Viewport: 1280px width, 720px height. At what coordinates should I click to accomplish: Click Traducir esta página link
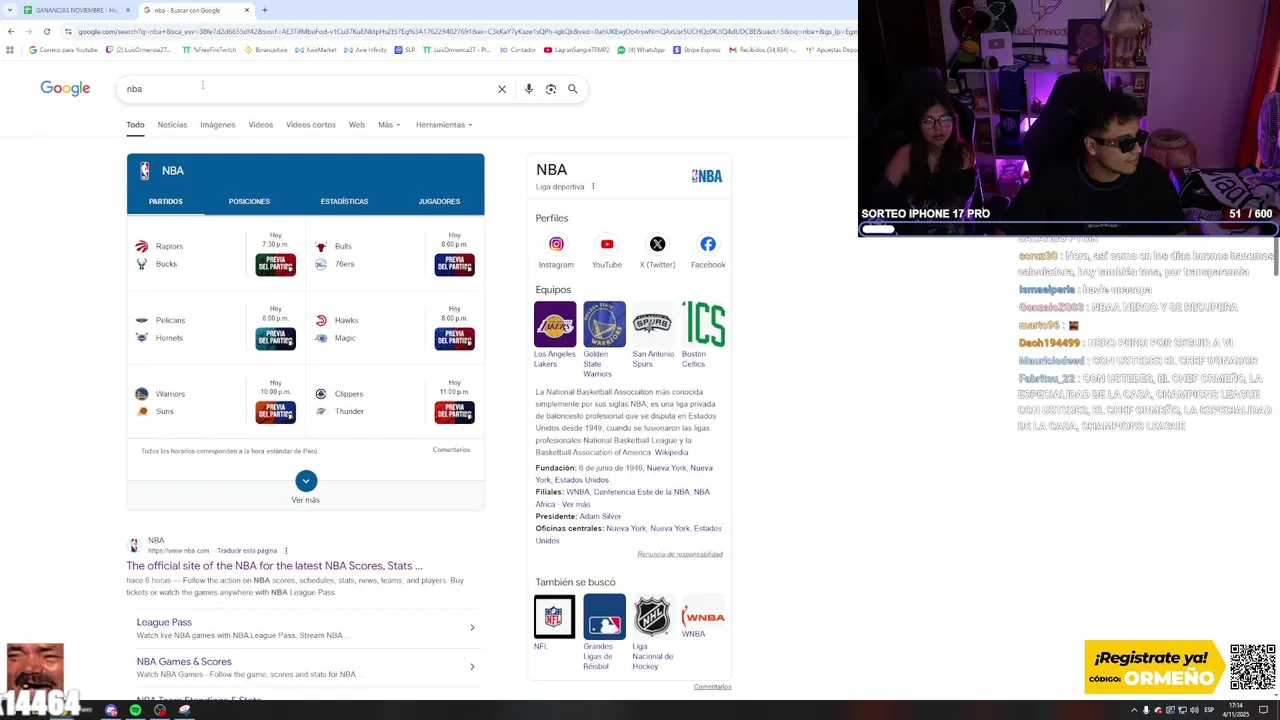[x=247, y=551]
